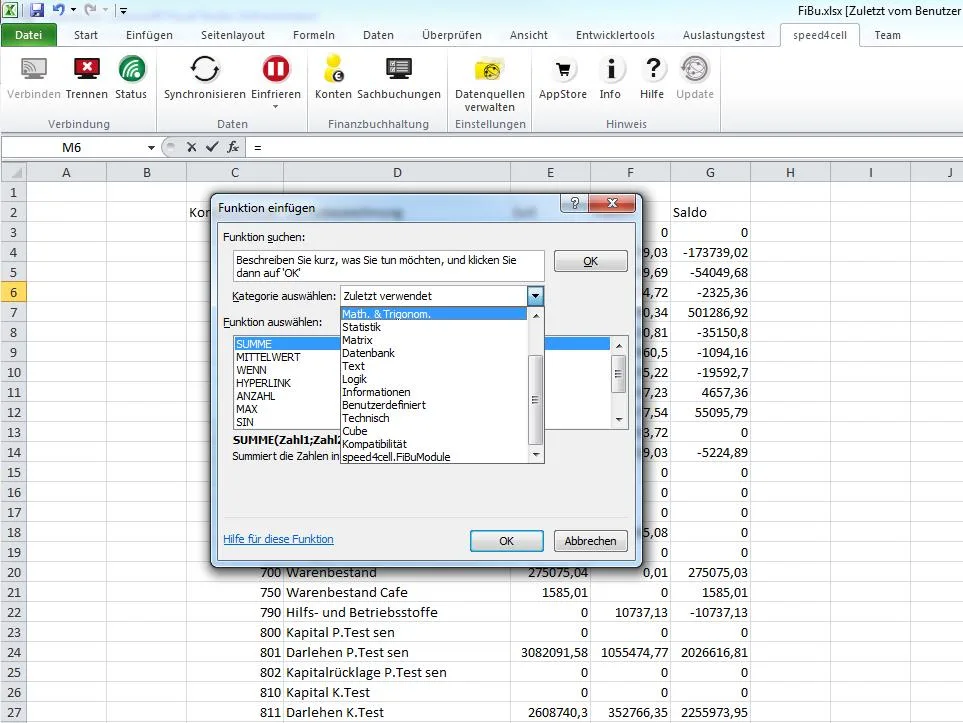Choose the Informationen category

point(434,392)
